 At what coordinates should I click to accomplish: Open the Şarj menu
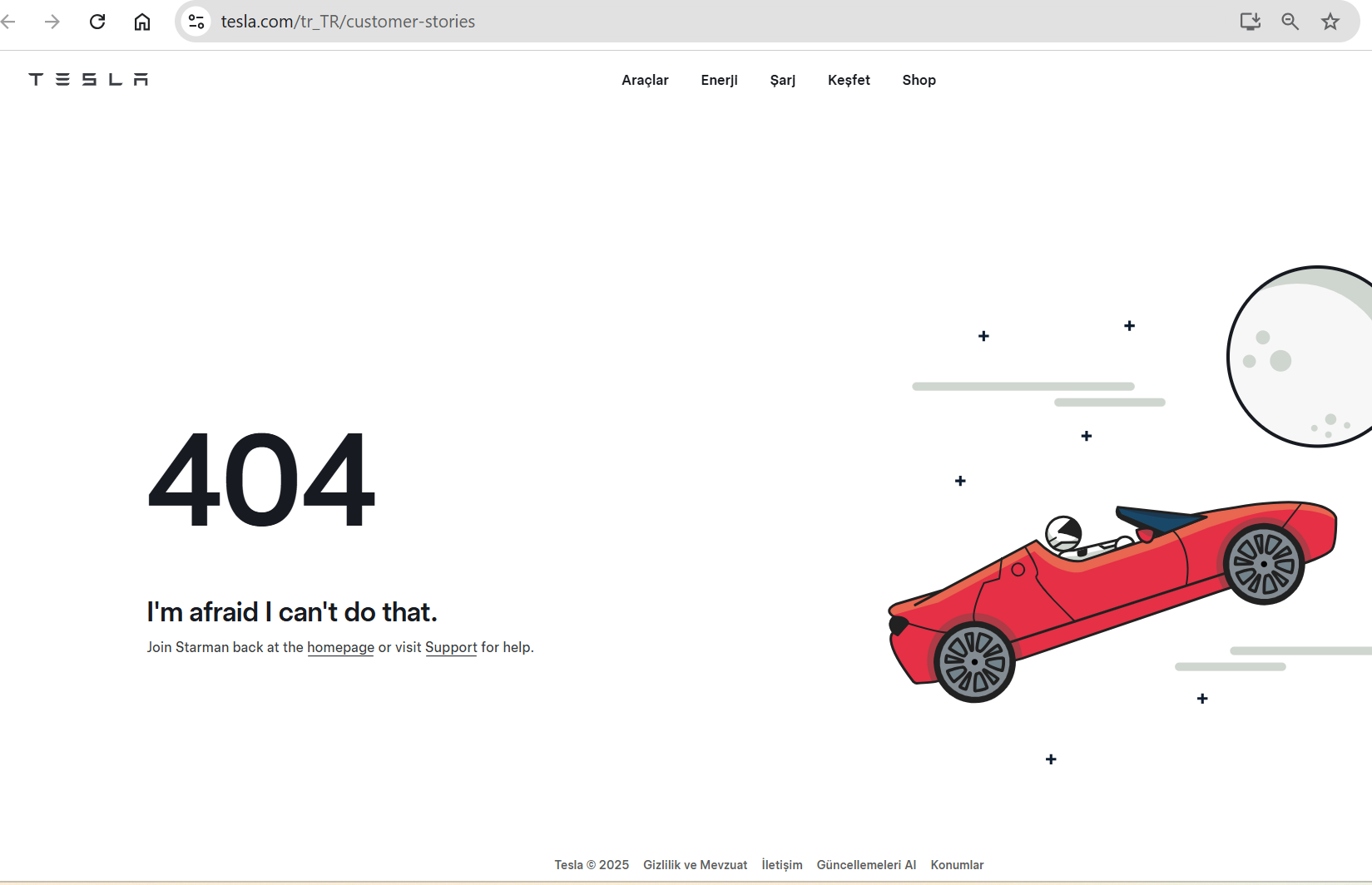tap(783, 80)
